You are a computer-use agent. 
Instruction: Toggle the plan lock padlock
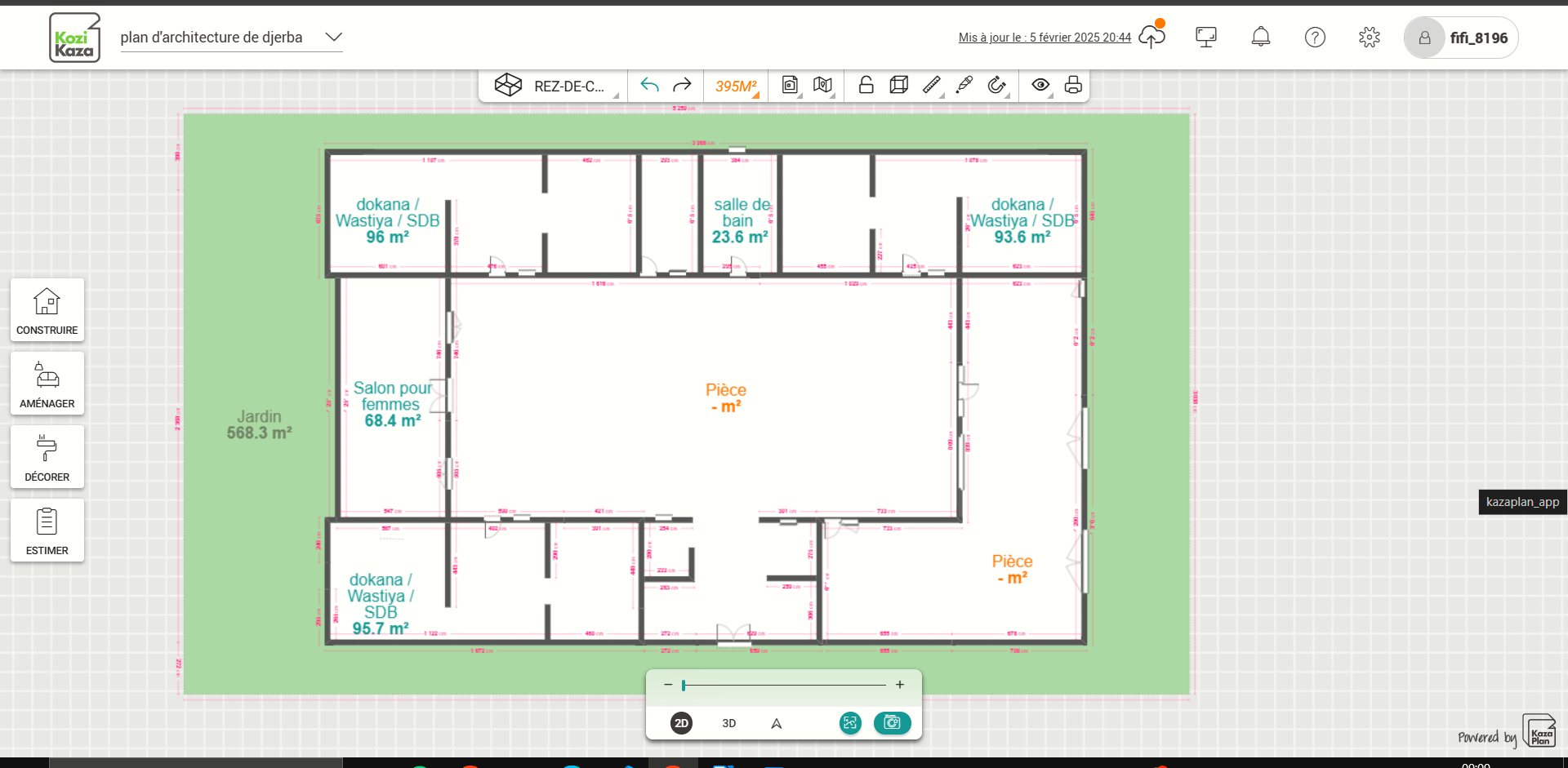click(x=866, y=85)
